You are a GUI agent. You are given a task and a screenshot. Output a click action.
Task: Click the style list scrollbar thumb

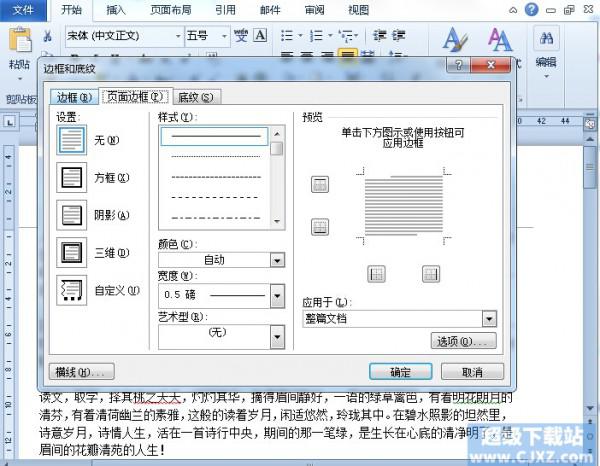(277, 148)
